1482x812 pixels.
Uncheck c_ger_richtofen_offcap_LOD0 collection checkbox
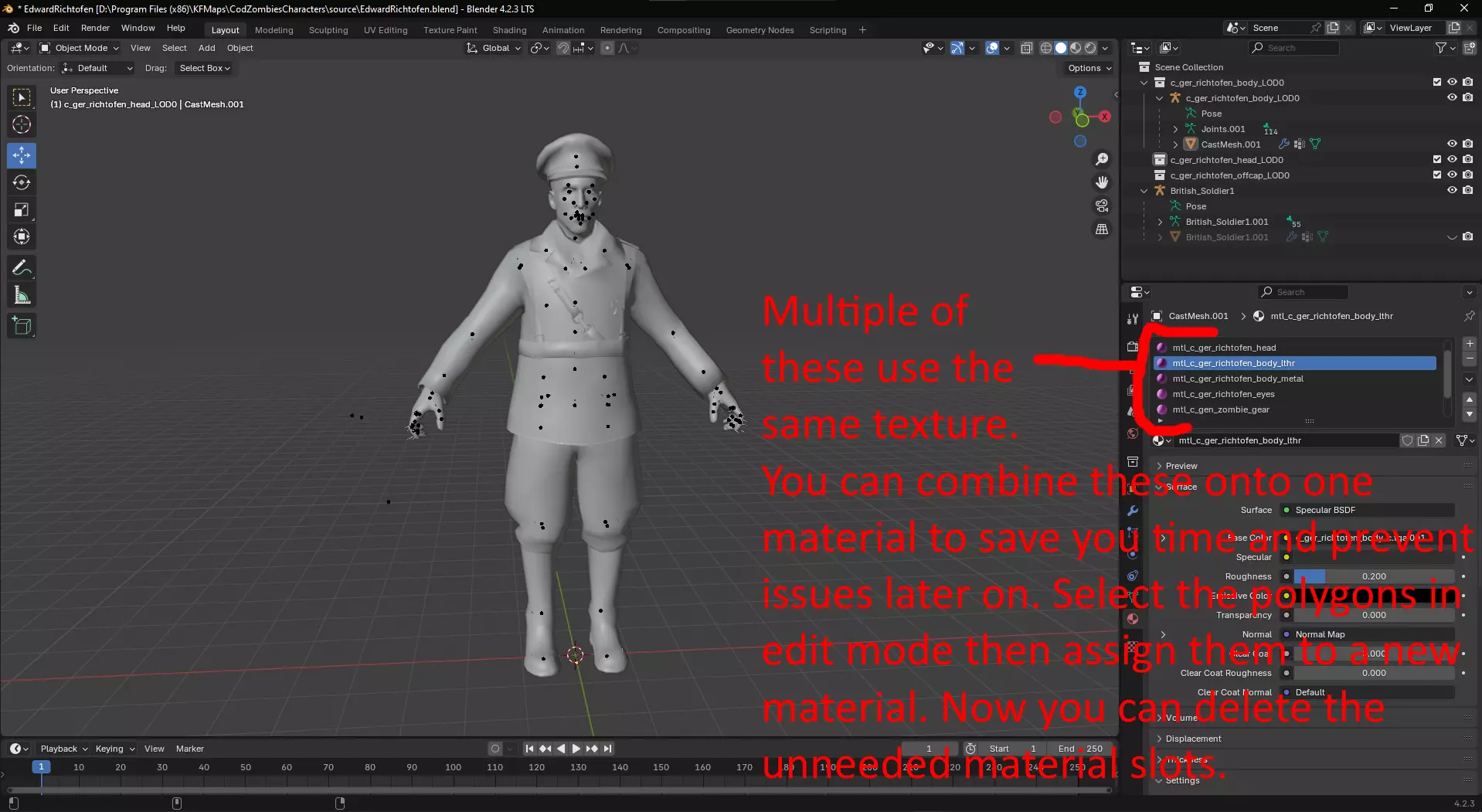pos(1436,175)
